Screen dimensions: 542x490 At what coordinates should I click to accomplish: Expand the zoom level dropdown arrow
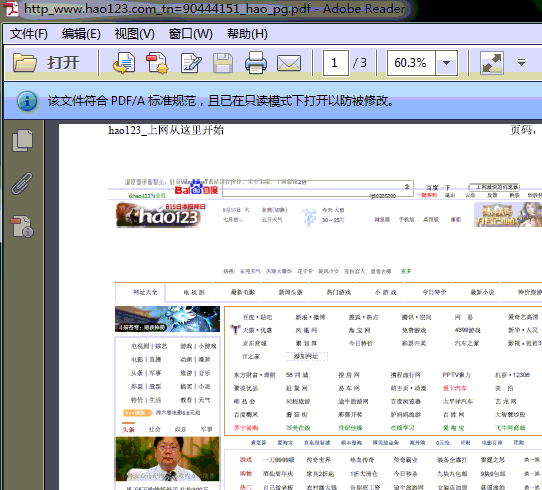click(447, 63)
